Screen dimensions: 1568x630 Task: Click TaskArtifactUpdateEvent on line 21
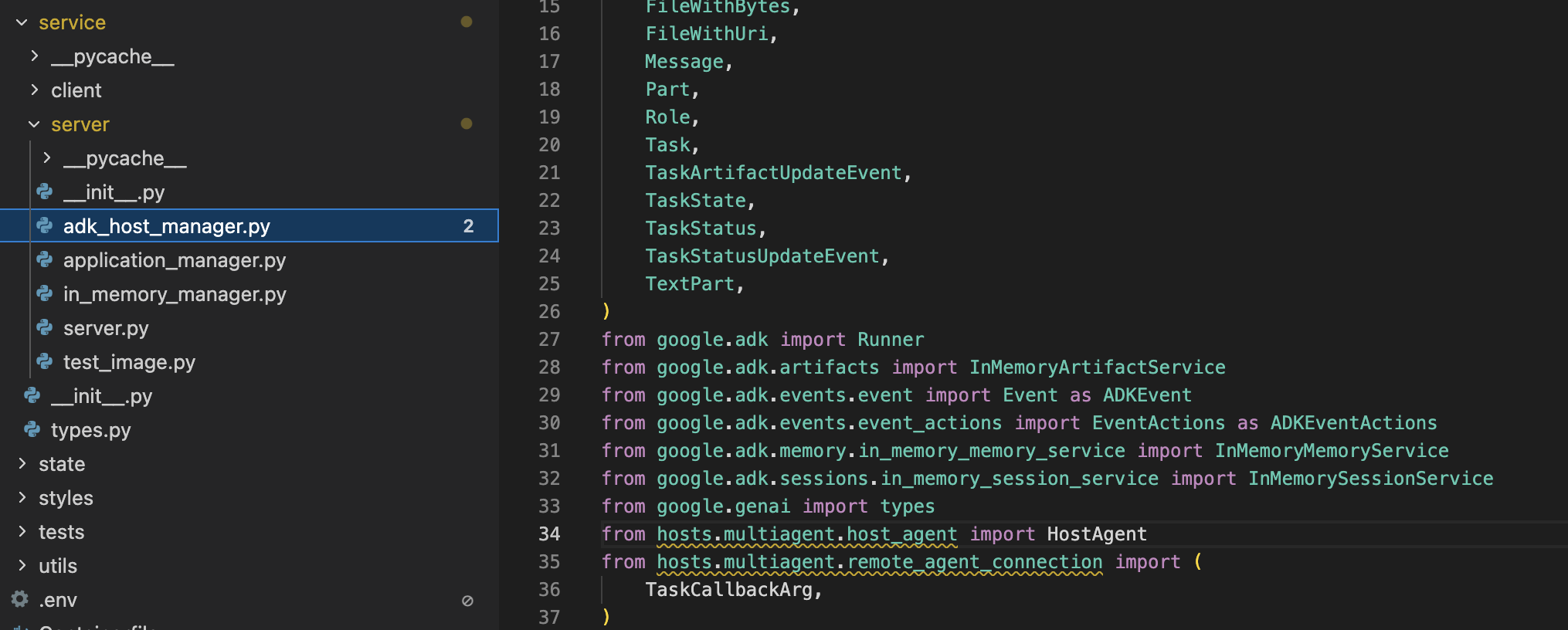click(773, 172)
